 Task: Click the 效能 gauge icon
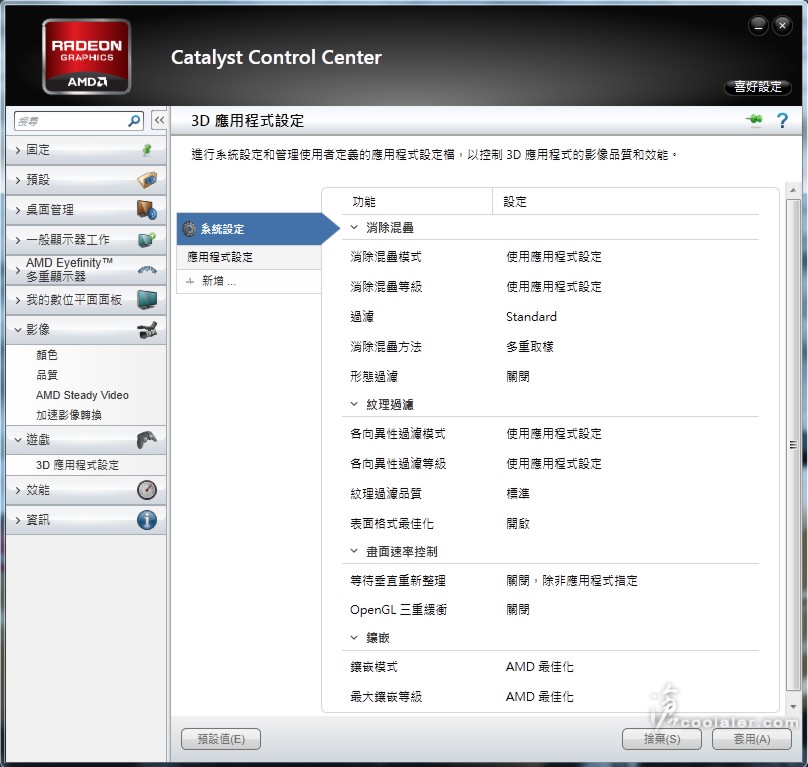pos(147,490)
